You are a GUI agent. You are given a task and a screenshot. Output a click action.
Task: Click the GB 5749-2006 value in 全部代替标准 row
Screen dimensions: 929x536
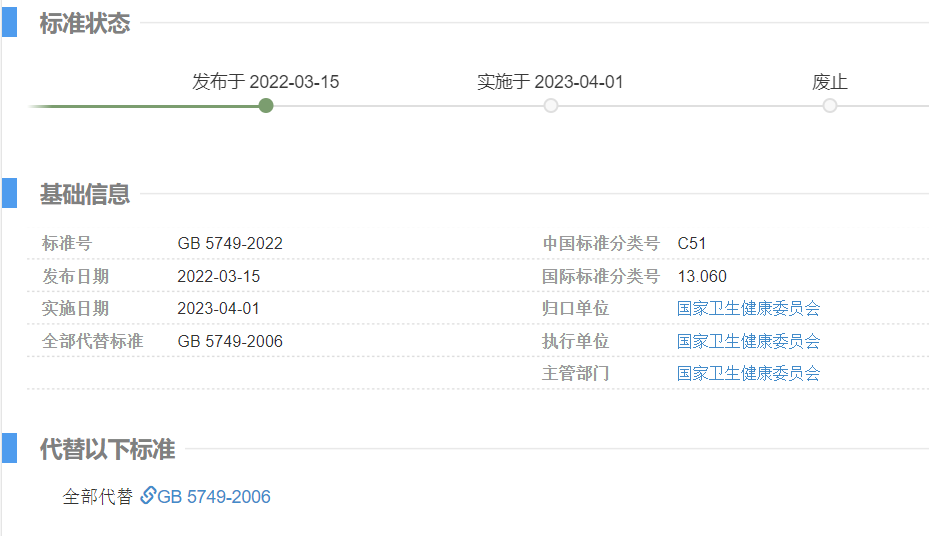(x=230, y=341)
